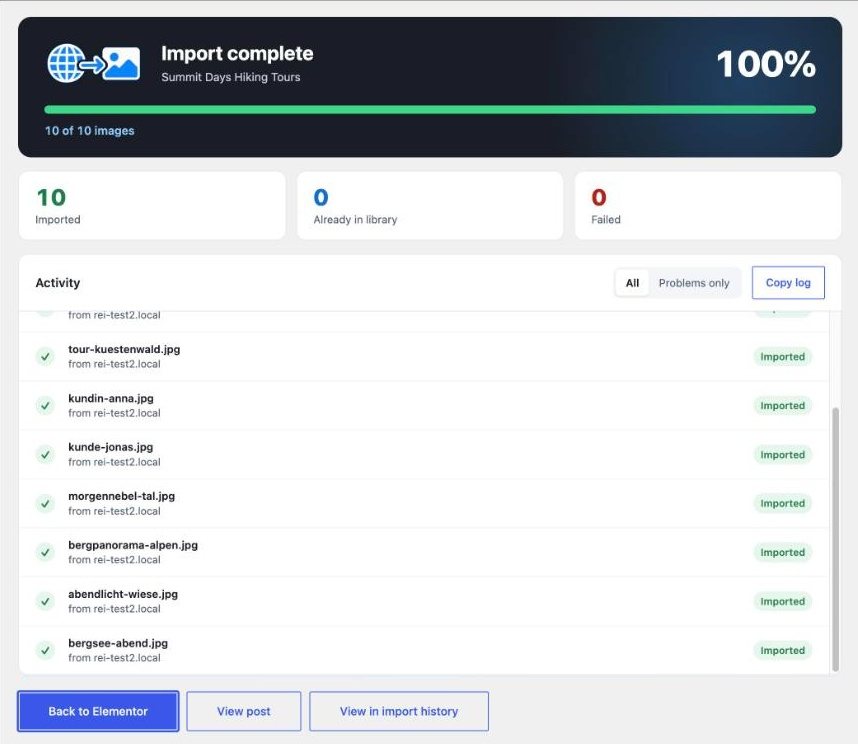Click source text under kundin-anna.jpg
The image size is (858, 744).
click(114, 413)
